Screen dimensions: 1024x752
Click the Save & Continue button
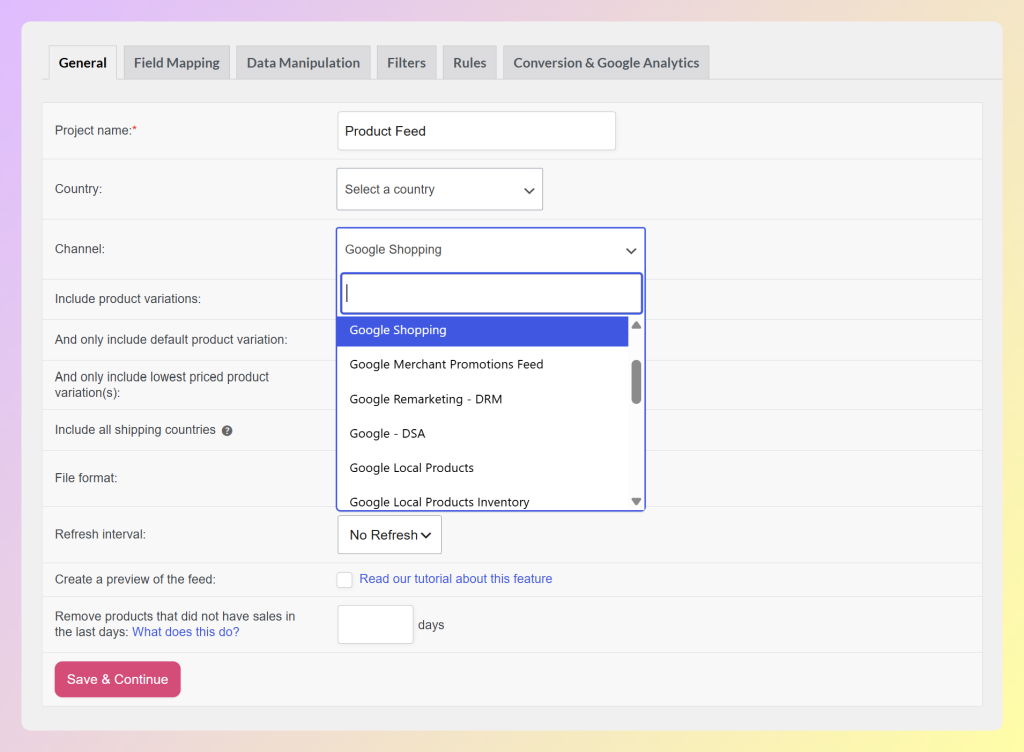click(118, 679)
